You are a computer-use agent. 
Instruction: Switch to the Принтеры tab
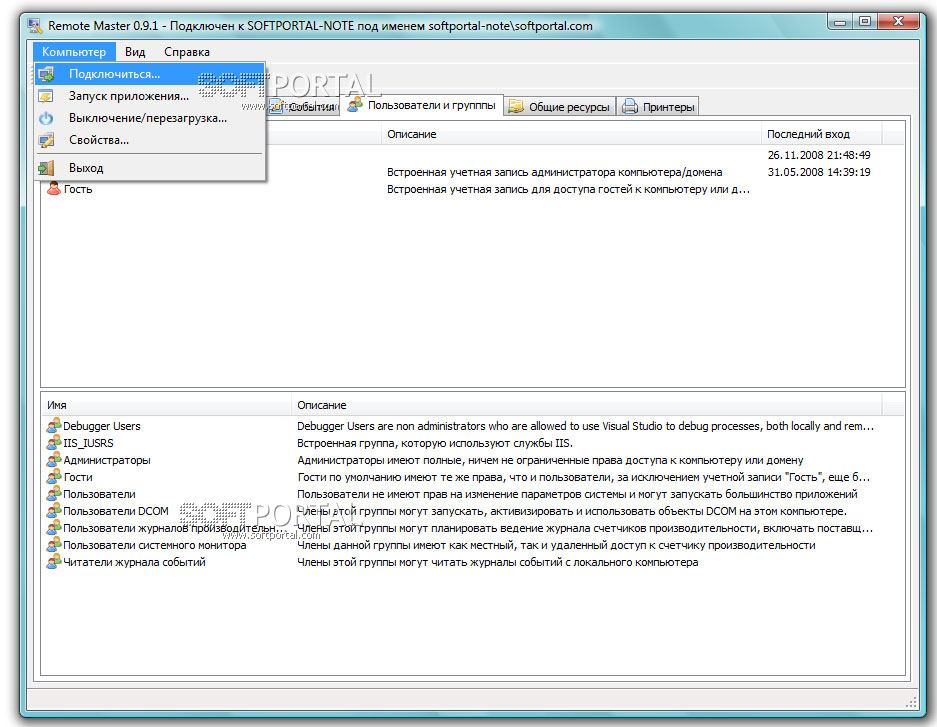point(658,107)
